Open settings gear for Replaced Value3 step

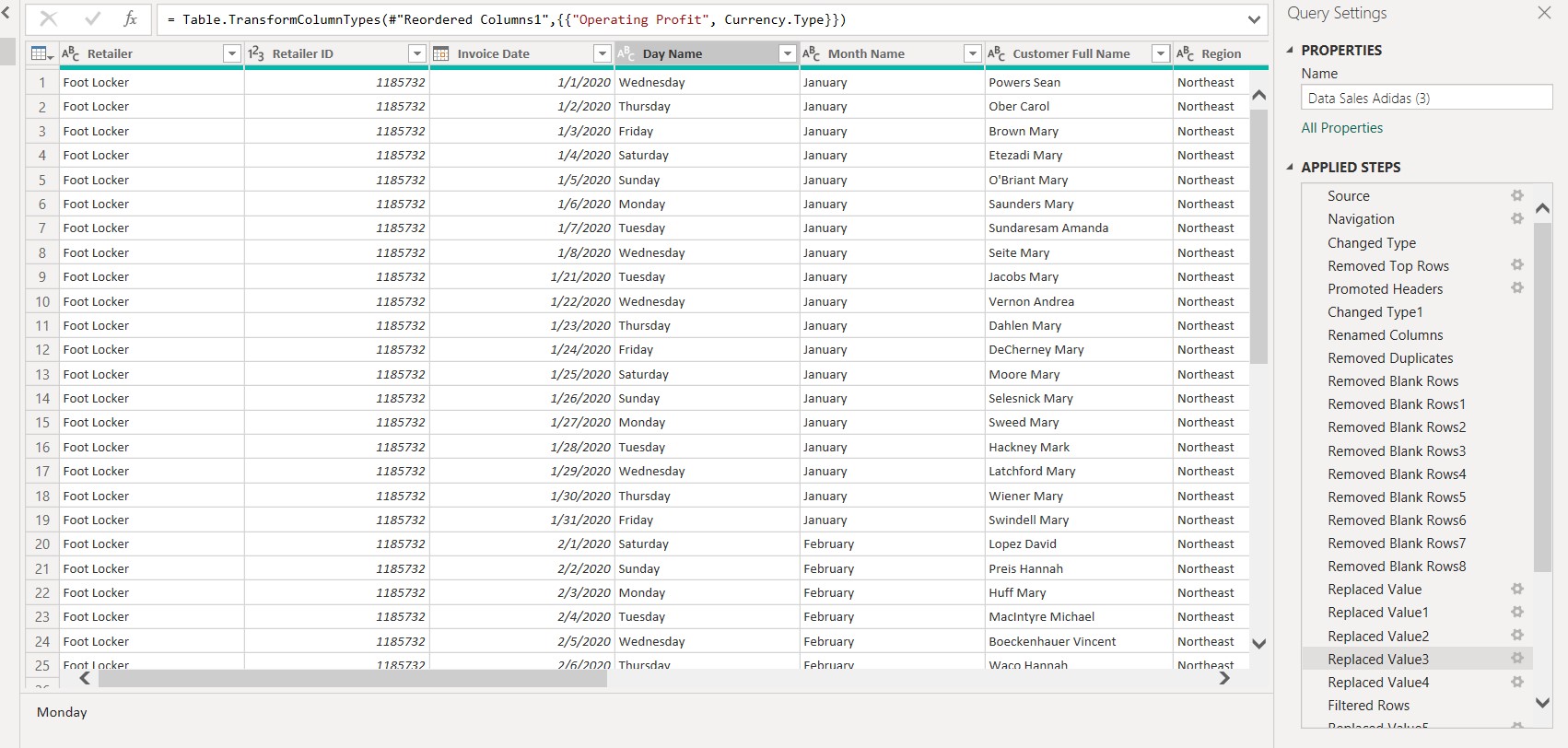point(1517,659)
